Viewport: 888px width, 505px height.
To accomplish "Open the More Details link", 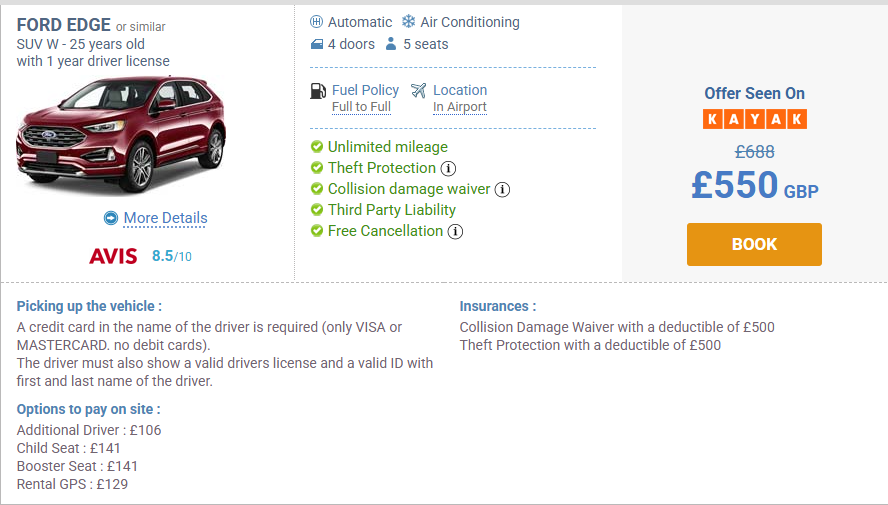I will pos(165,218).
